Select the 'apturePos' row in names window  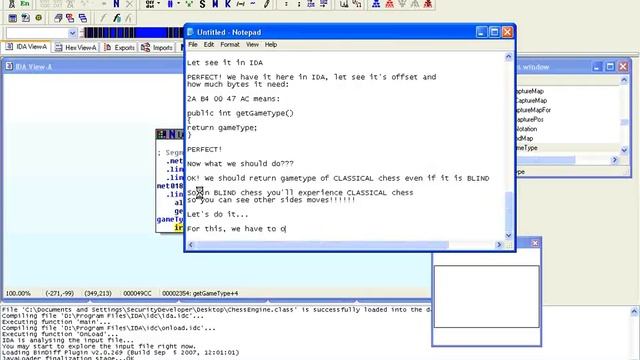pos(530,119)
